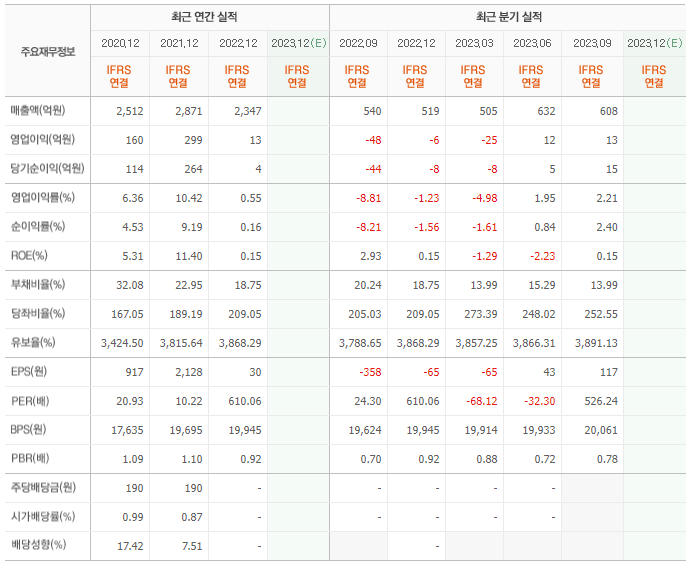Select the 유보율(%) row label
The width and height of the screenshot is (694, 564).
pyautogui.click(x=33, y=343)
